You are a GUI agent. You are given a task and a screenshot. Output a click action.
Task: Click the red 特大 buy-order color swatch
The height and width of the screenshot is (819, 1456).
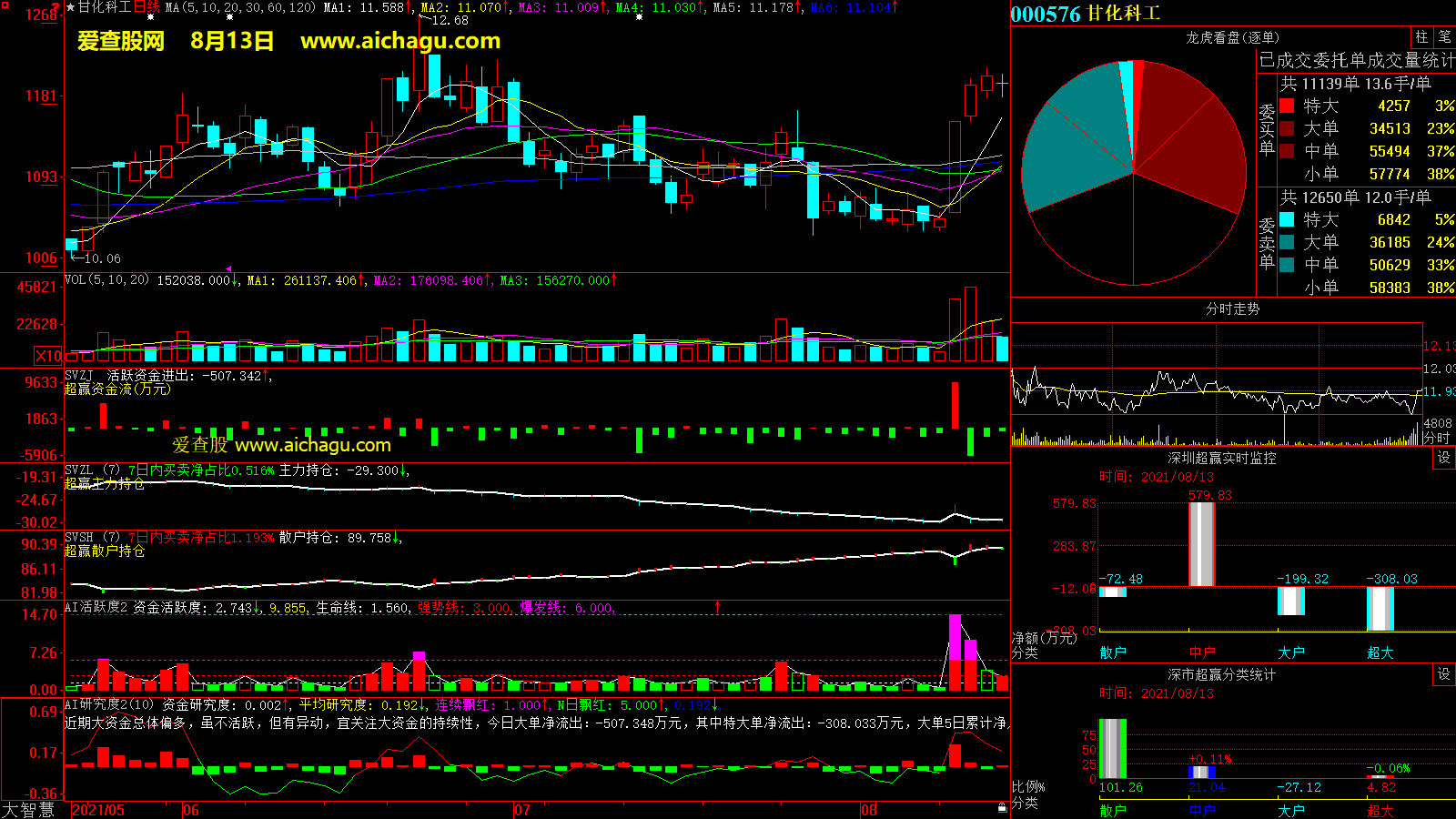click(1287, 106)
